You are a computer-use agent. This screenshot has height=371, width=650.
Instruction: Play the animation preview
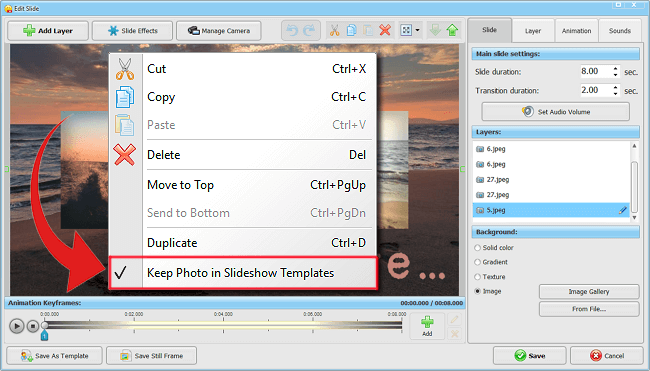(x=17, y=326)
